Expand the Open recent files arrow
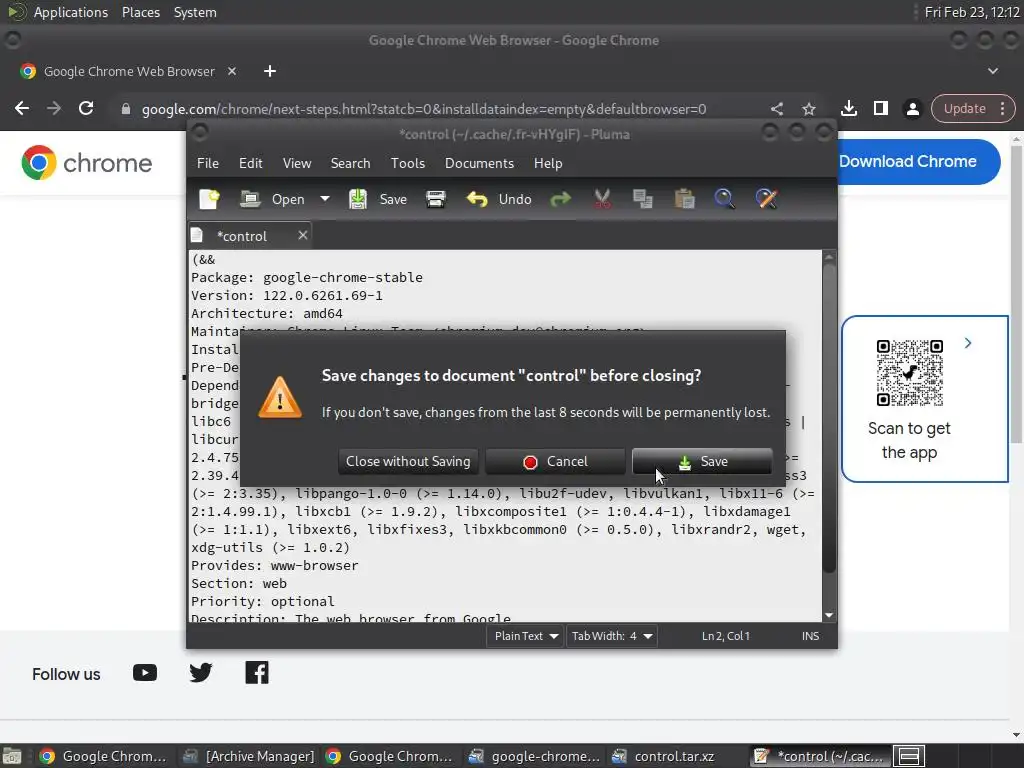 pos(325,199)
